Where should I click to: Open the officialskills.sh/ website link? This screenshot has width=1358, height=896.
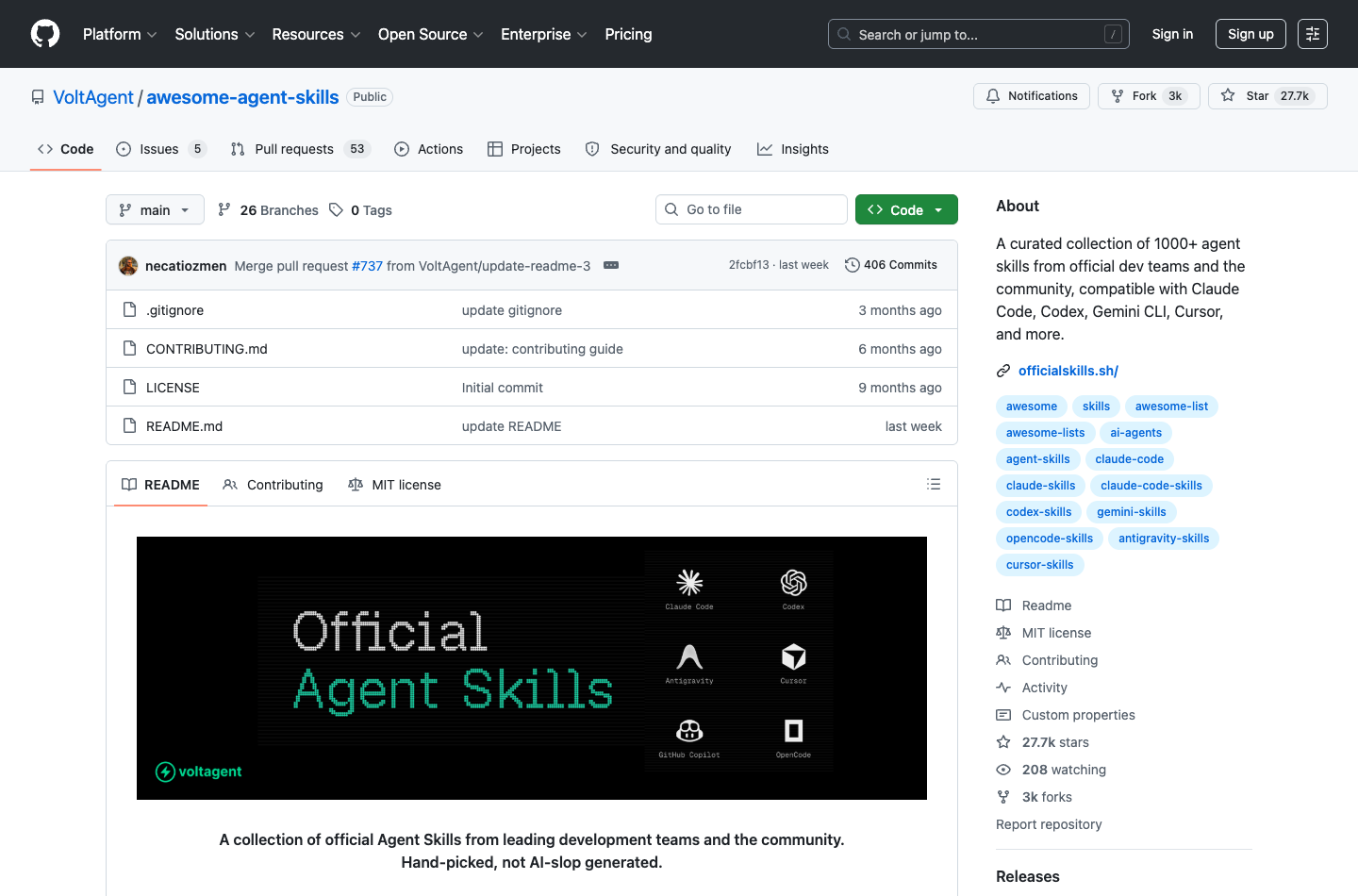[1068, 371]
